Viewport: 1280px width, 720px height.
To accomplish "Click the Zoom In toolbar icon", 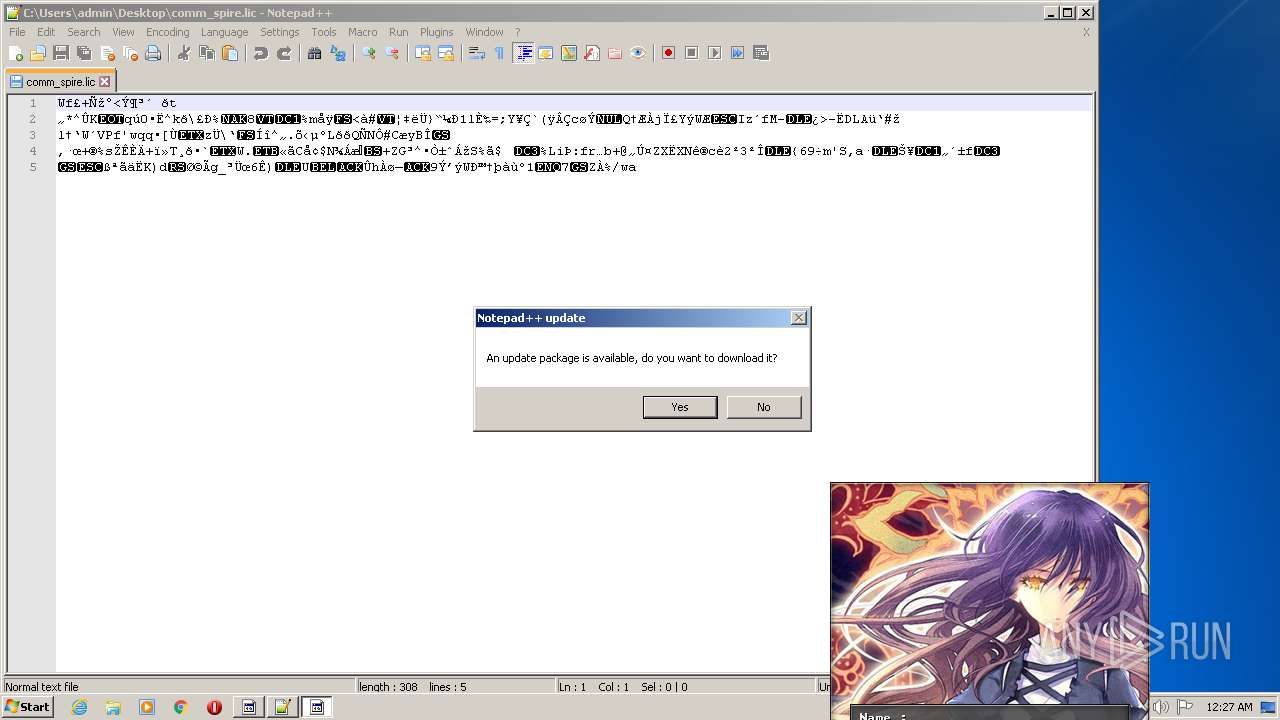I will (369, 53).
